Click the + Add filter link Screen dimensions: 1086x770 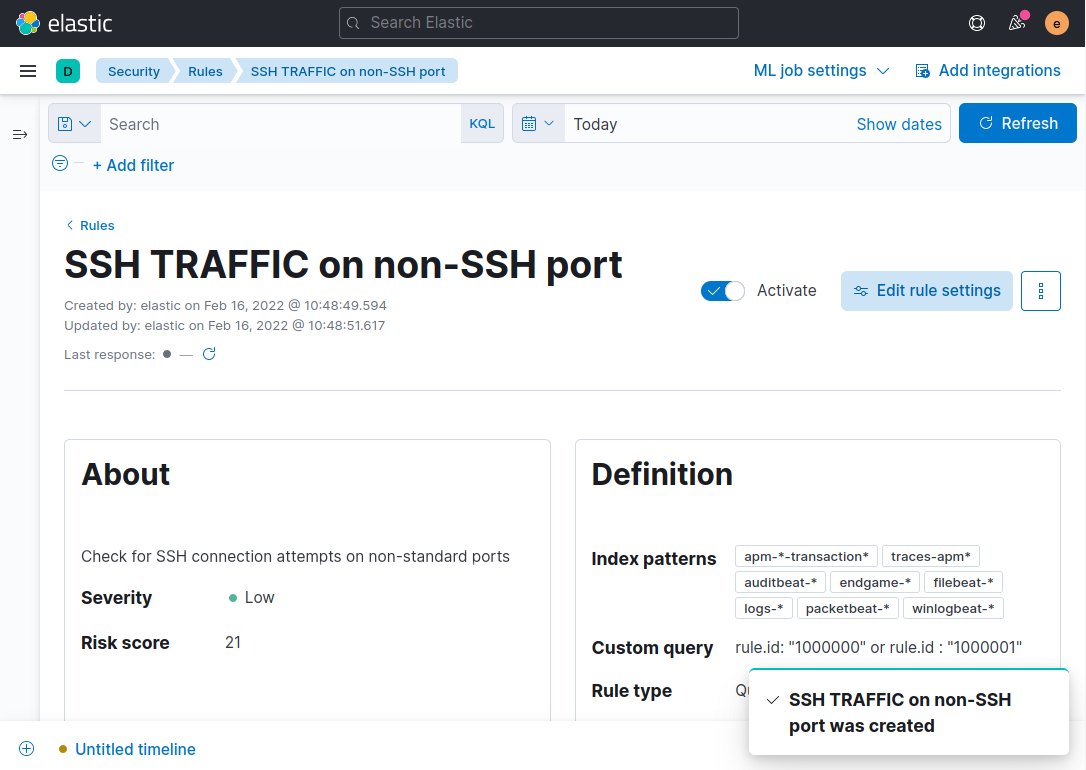pyautogui.click(x=133, y=165)
